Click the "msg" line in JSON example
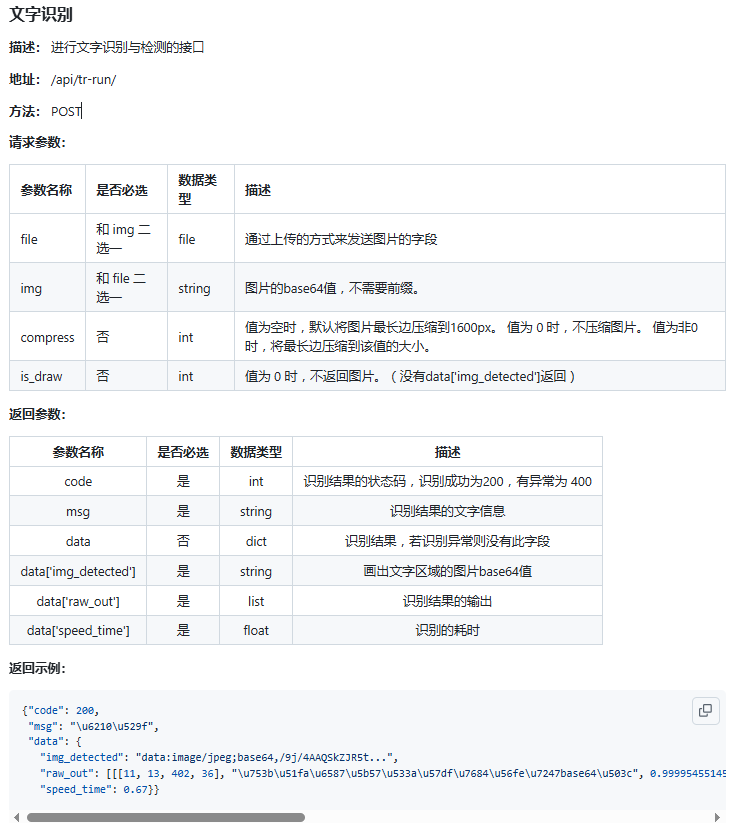This screenshot has width=740, height=823. pos(93,726)
